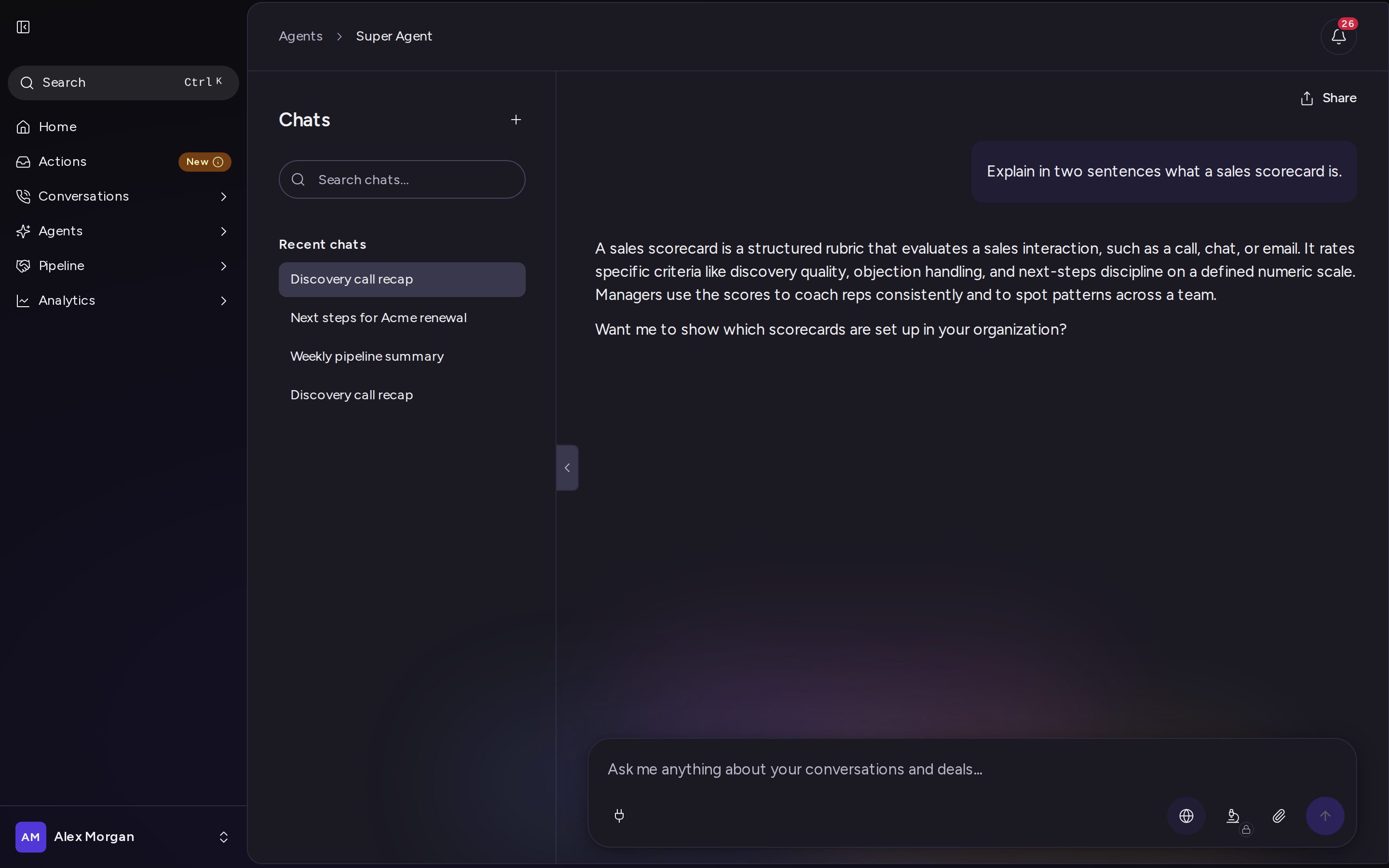1389x868 pixels.
Task: Open Actions in the sidebar
Action: click(x=123, y=162)
